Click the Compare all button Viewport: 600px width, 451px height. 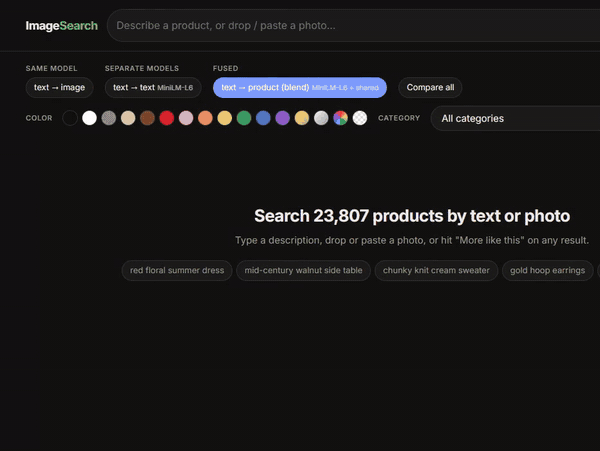(430, 88)
